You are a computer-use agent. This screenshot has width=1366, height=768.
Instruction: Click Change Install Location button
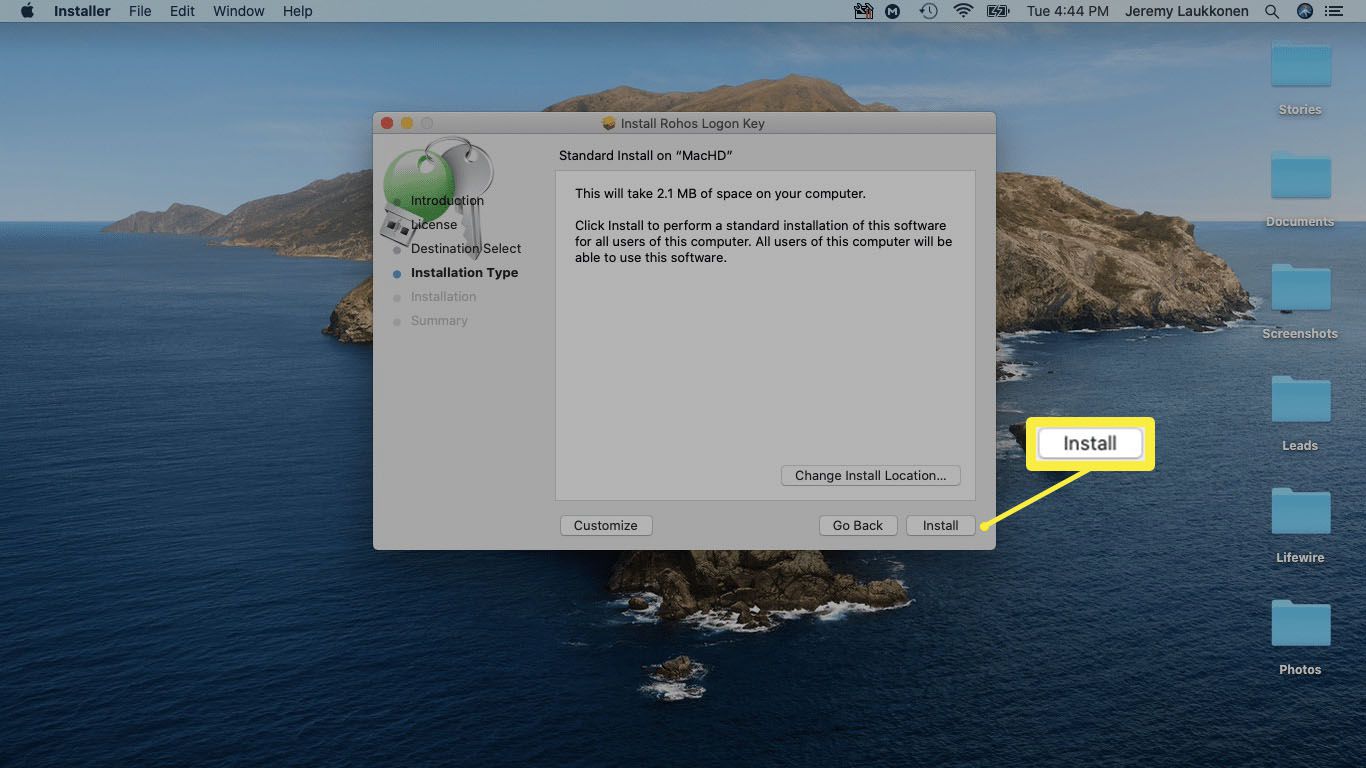tap(870, 475)
